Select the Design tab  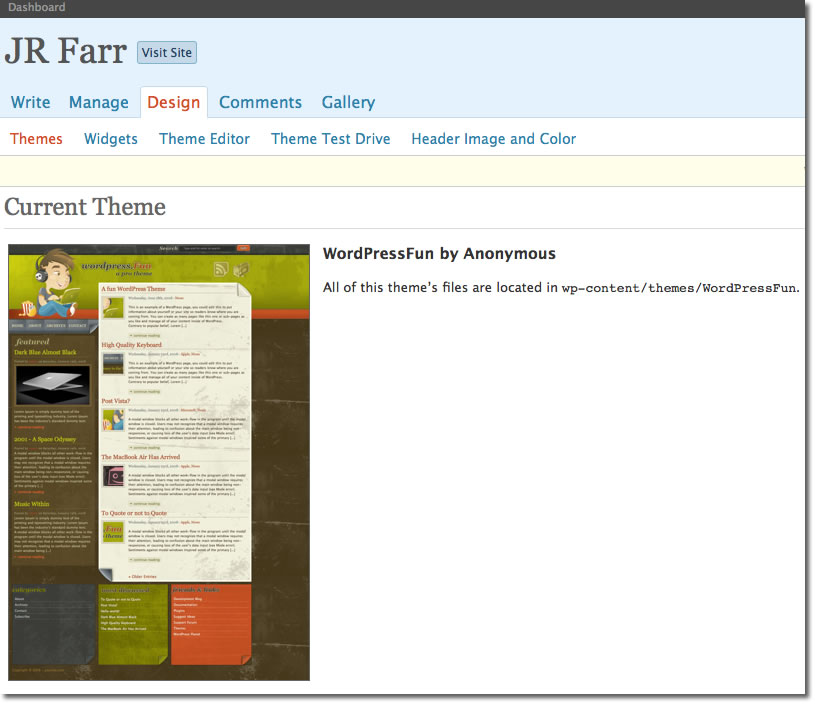[174, 102]
